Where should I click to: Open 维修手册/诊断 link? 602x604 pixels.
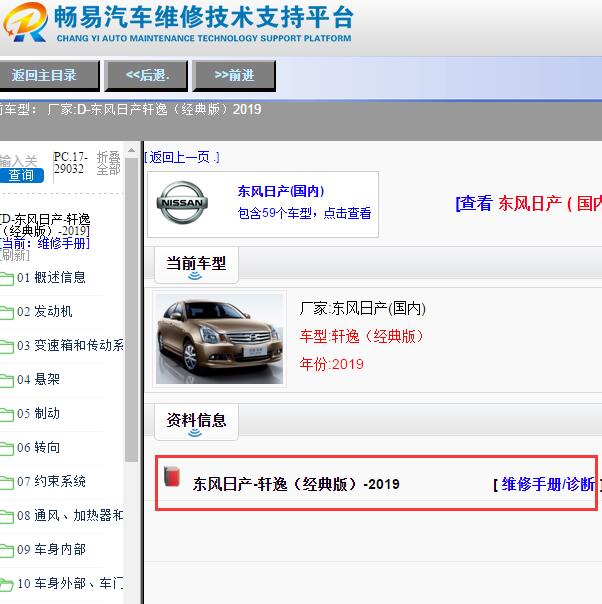click(548, 484)
